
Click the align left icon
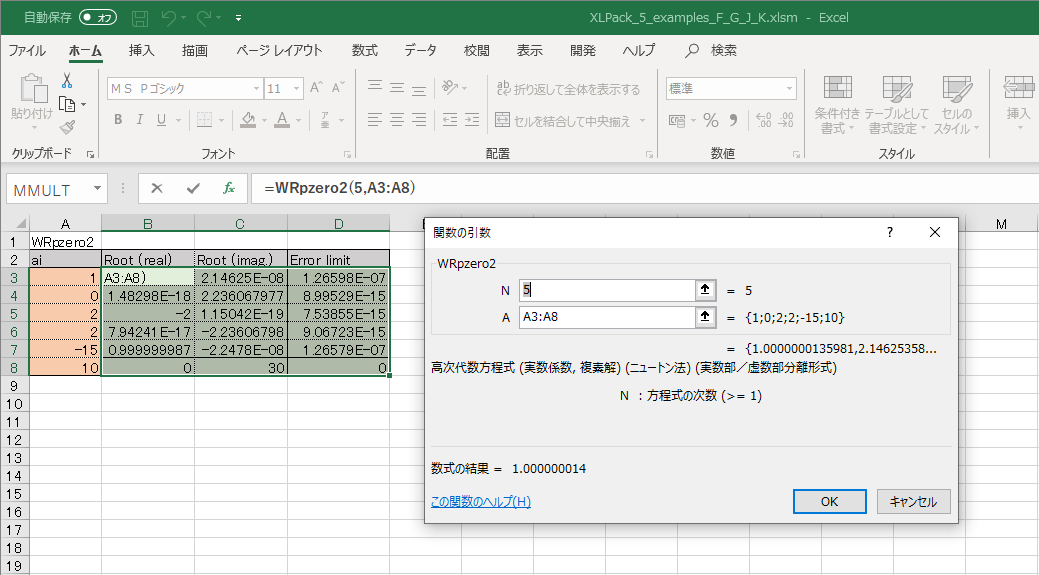tap(375, 119)
